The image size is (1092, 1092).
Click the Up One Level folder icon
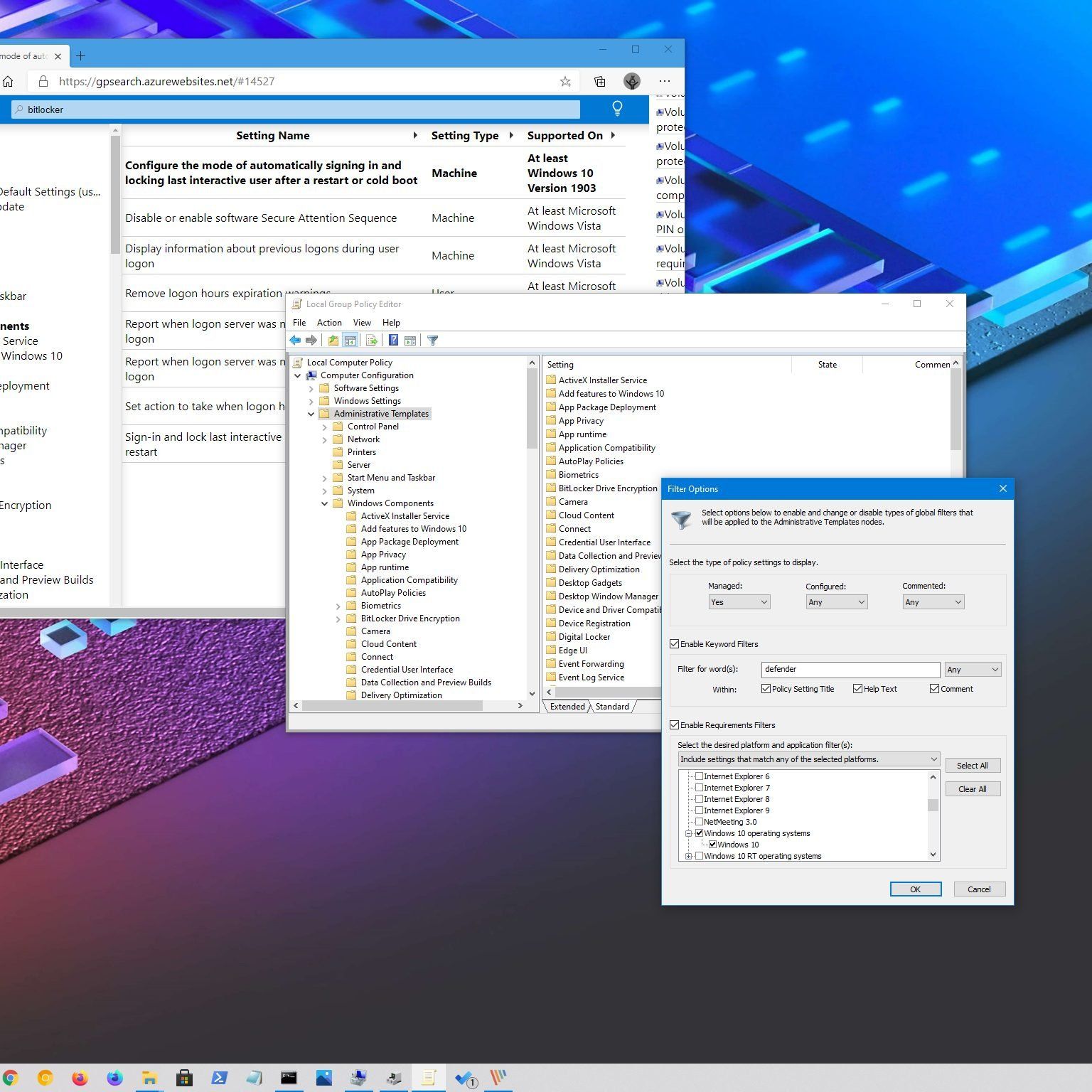(x=333, y=341)
